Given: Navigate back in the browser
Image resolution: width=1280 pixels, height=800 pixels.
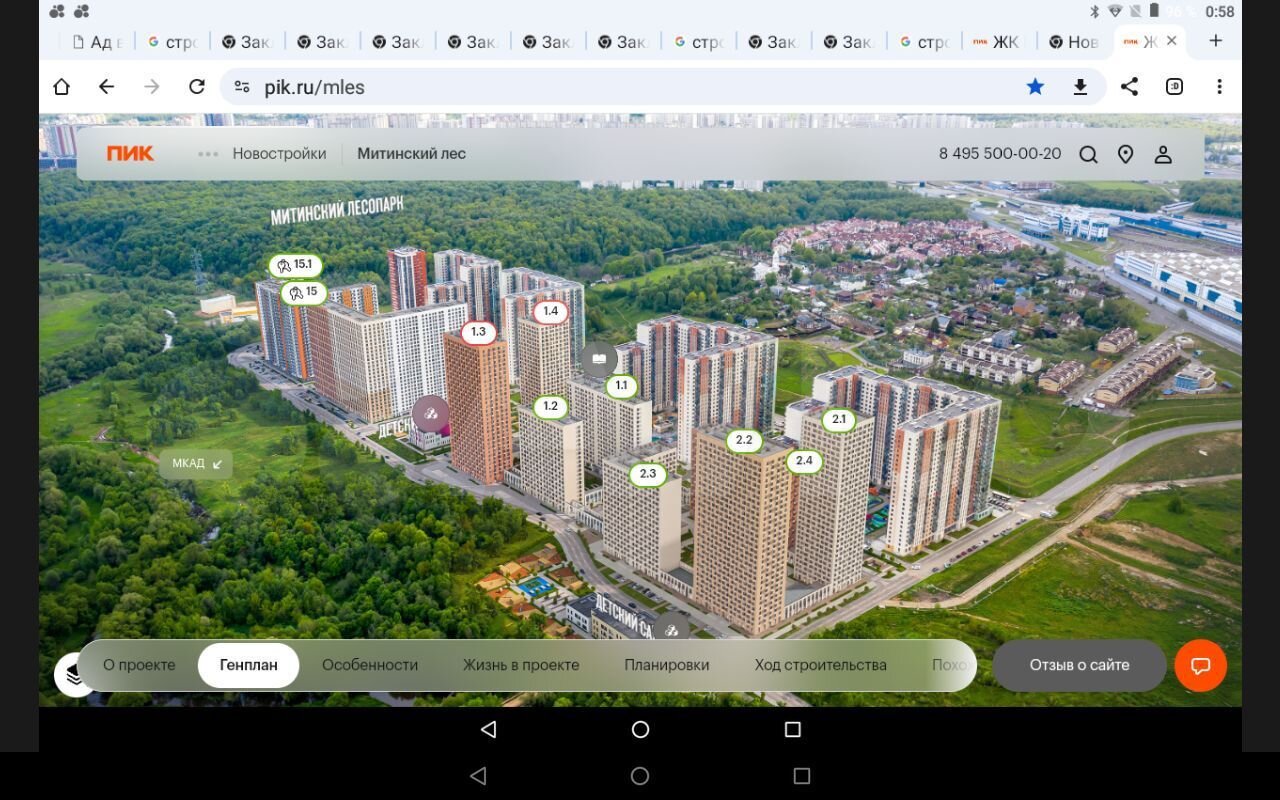Looking at the screenshot, I should (107, 87).
